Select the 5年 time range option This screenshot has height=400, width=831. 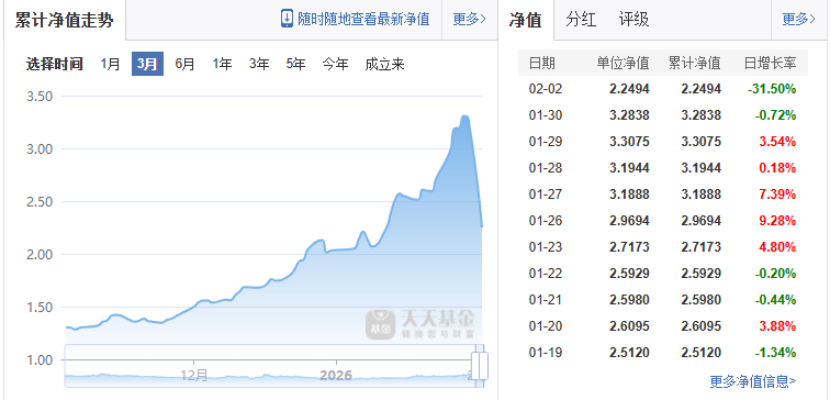pos(296,64)
